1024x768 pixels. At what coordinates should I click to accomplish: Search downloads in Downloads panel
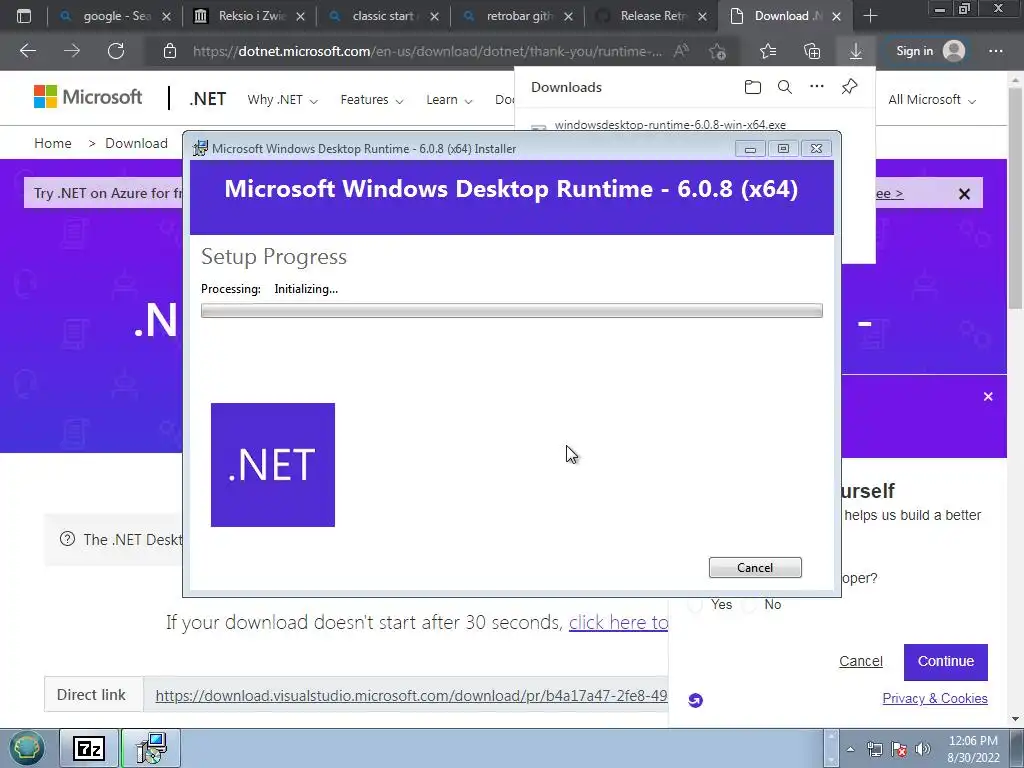(784, 87)
